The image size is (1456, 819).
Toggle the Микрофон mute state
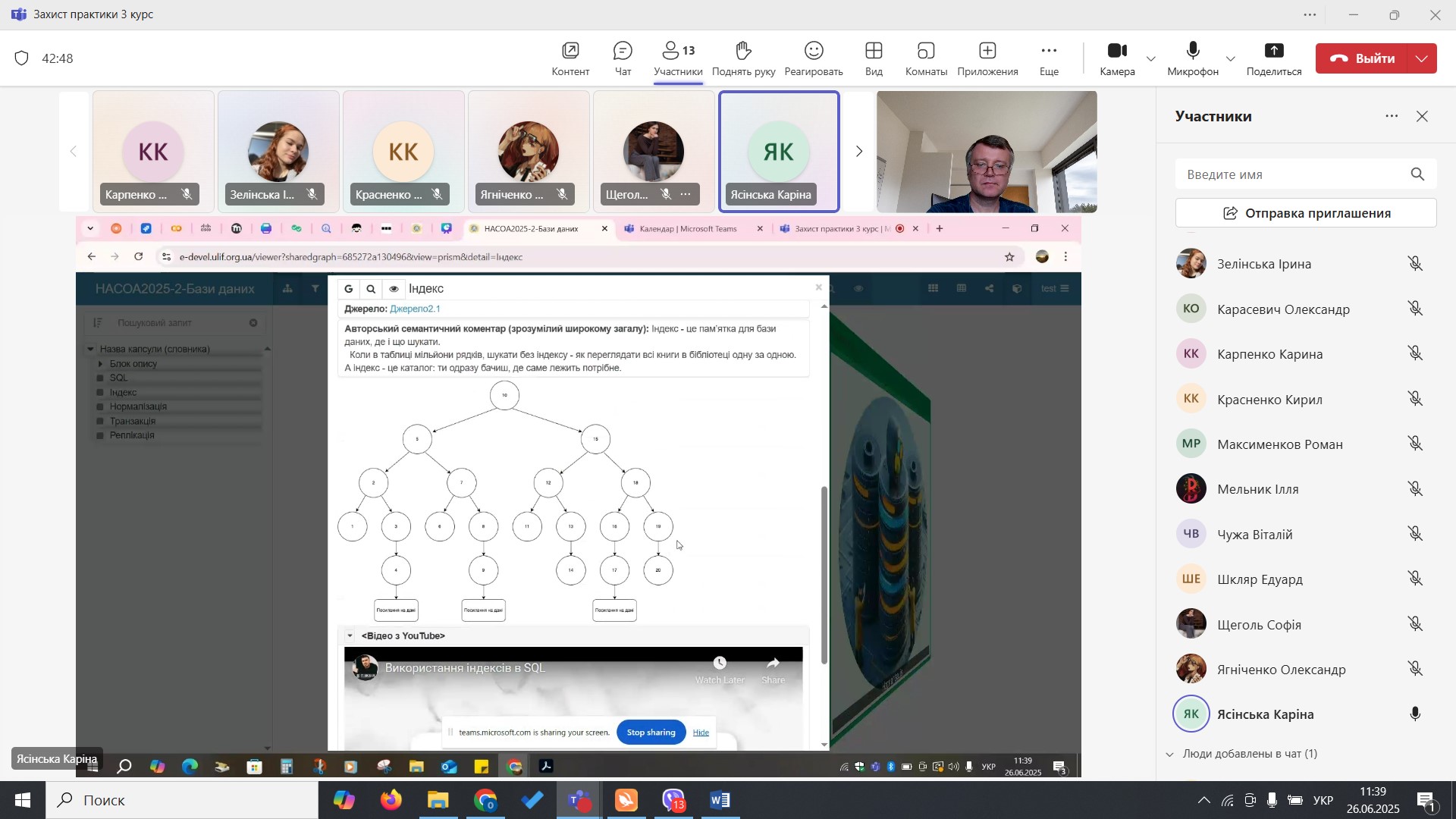click(1193, 59)
